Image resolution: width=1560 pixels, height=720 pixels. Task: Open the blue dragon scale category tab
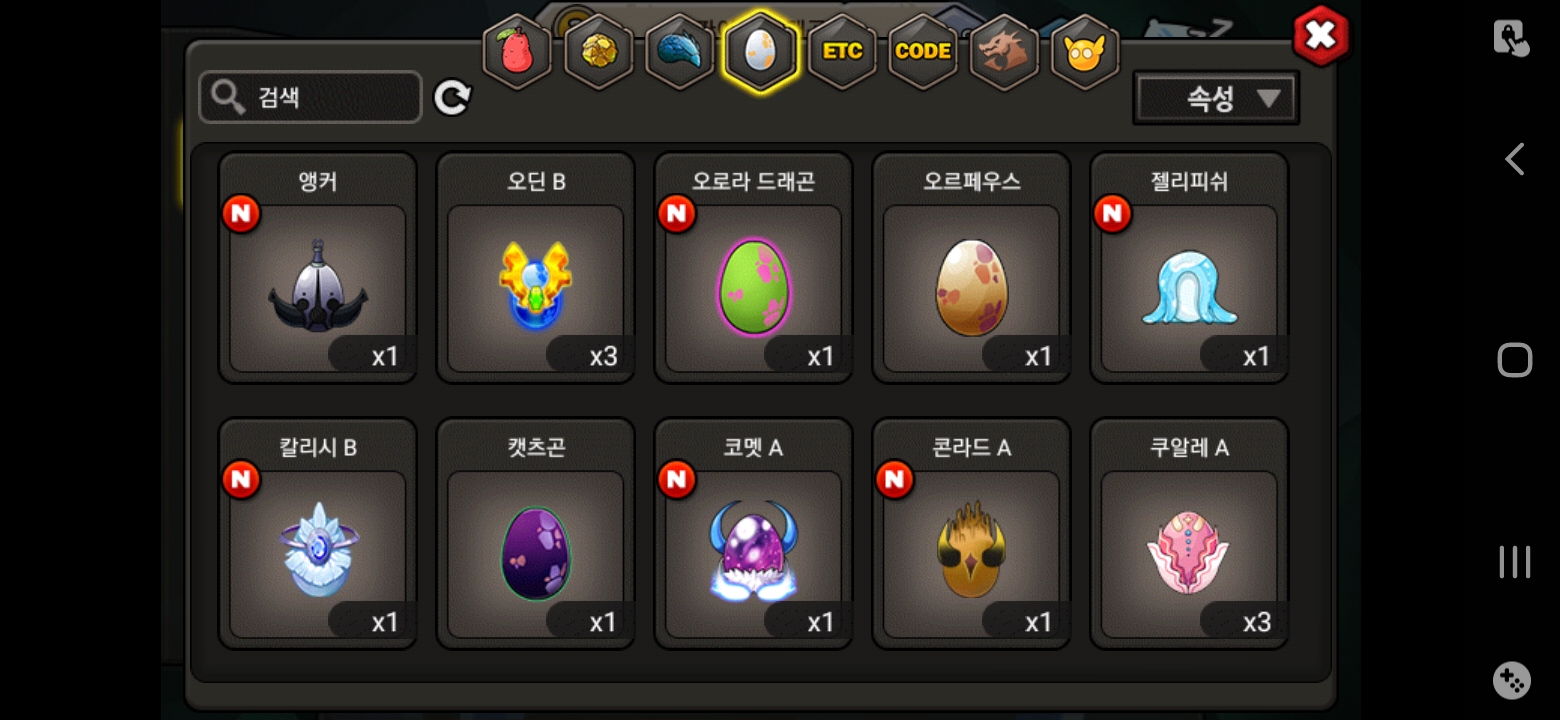pos(679,52)
